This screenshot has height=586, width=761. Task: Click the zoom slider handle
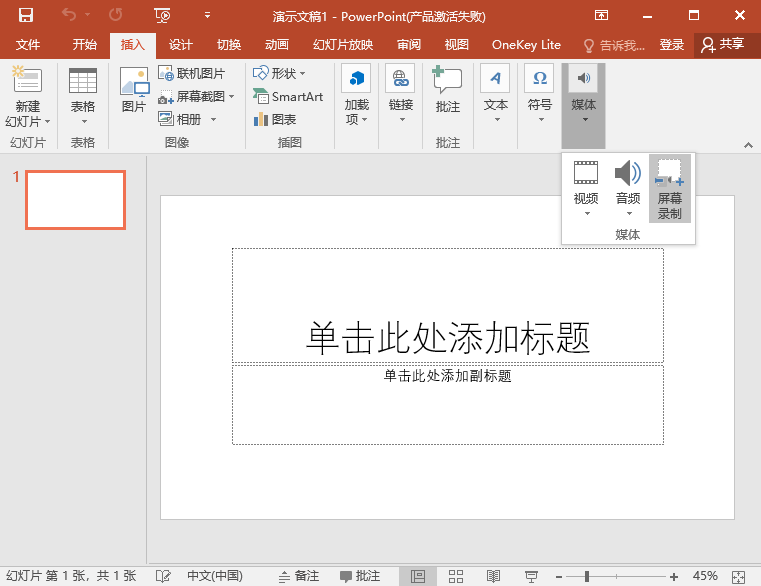tap(587, 577)
